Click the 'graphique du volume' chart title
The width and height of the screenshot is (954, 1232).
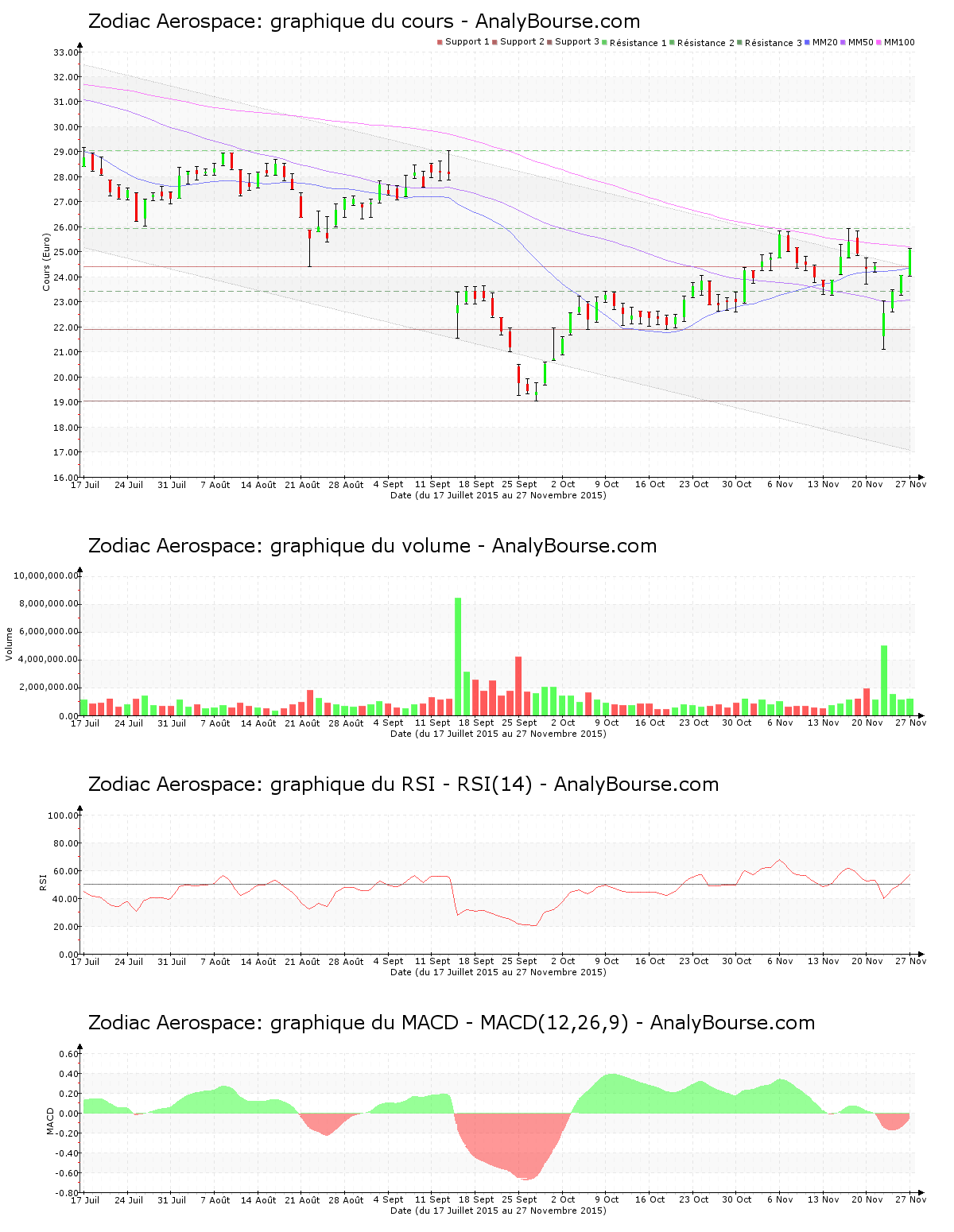(x=372, y=546)
